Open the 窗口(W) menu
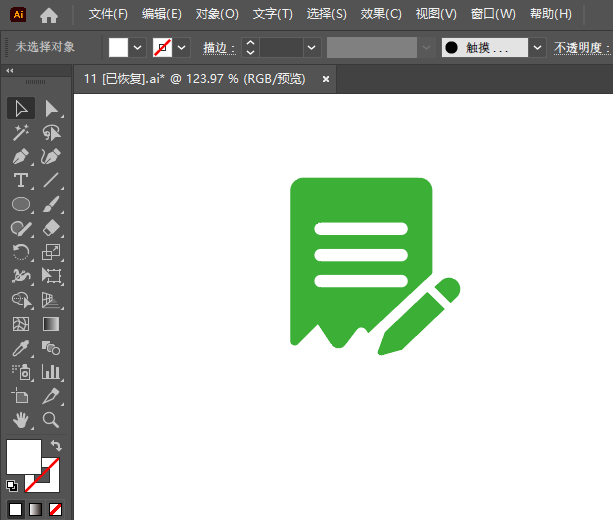The image size is (613, 520). tap(493, 14)
